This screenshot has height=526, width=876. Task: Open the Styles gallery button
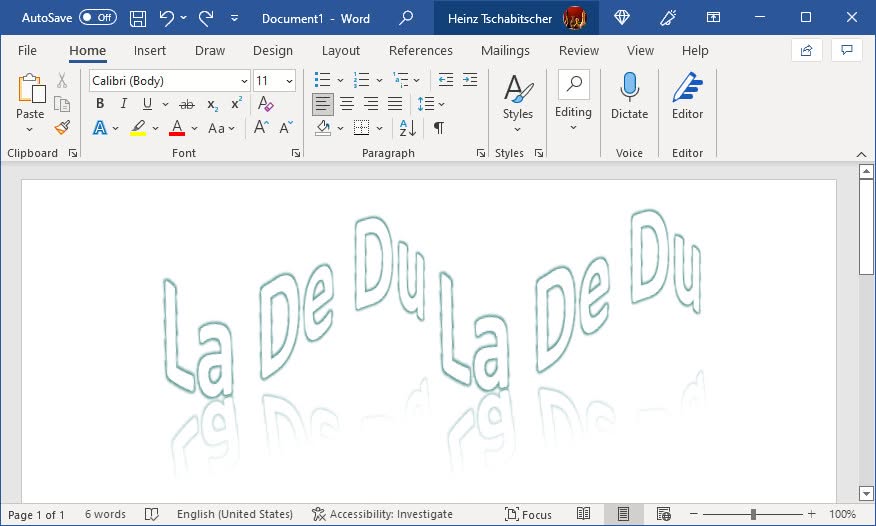(518, 103)
